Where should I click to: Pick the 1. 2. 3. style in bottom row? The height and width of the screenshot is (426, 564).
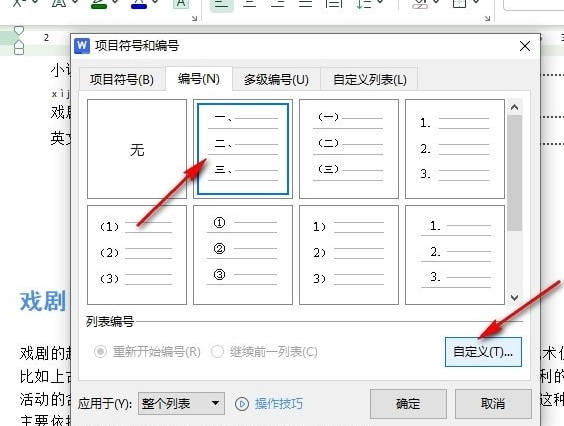(x=455, y=255)
